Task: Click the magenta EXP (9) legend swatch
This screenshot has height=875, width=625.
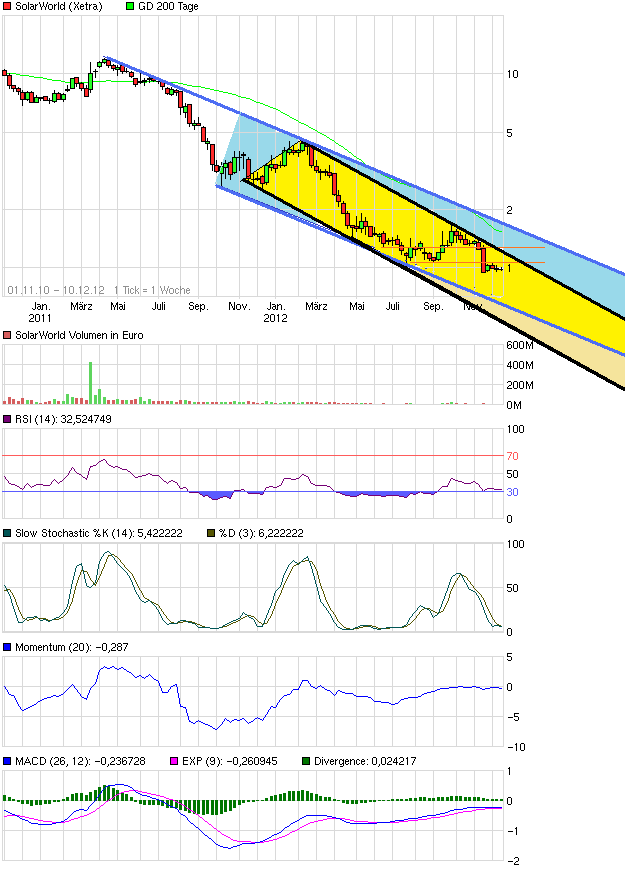Action: 174,761
